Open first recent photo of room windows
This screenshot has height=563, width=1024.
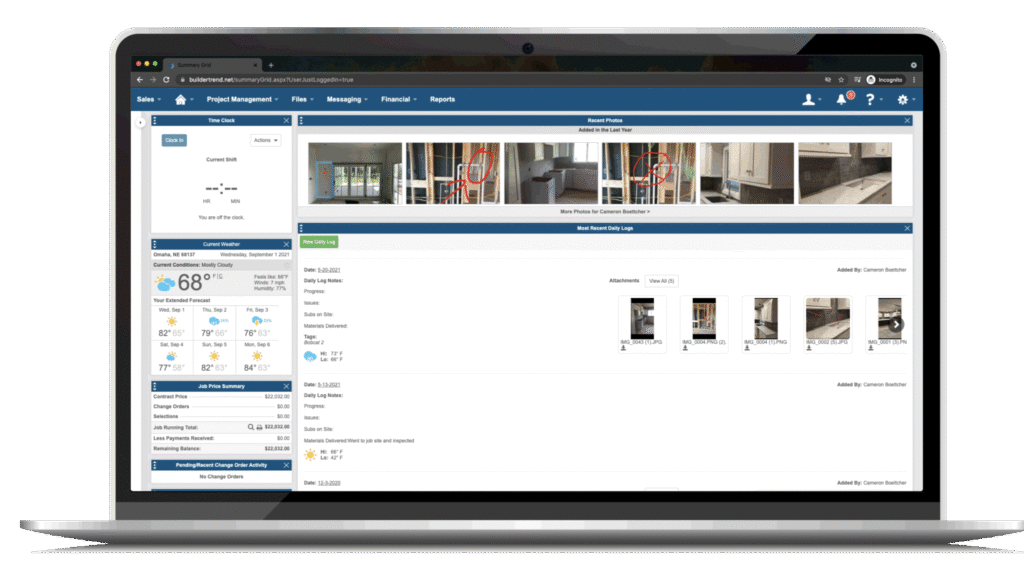coord(355,173)
